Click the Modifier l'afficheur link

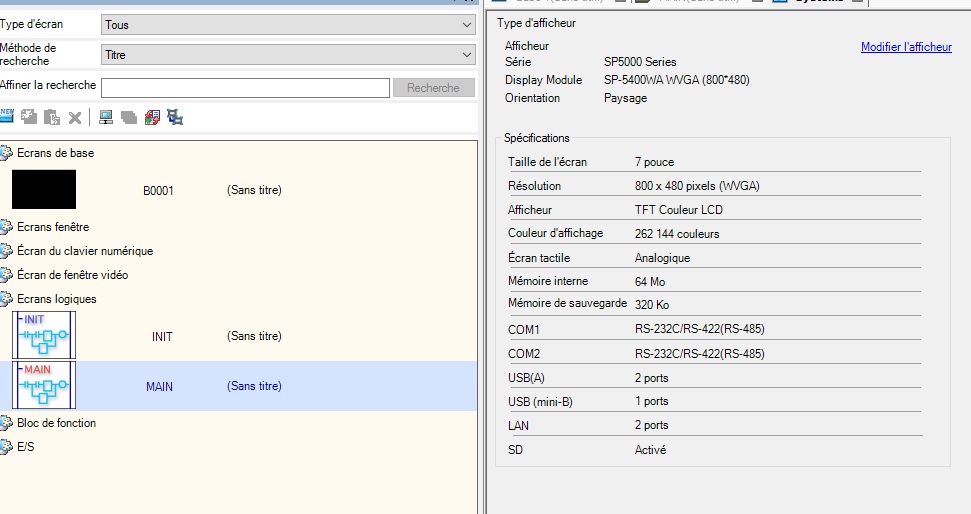point(906,47)
